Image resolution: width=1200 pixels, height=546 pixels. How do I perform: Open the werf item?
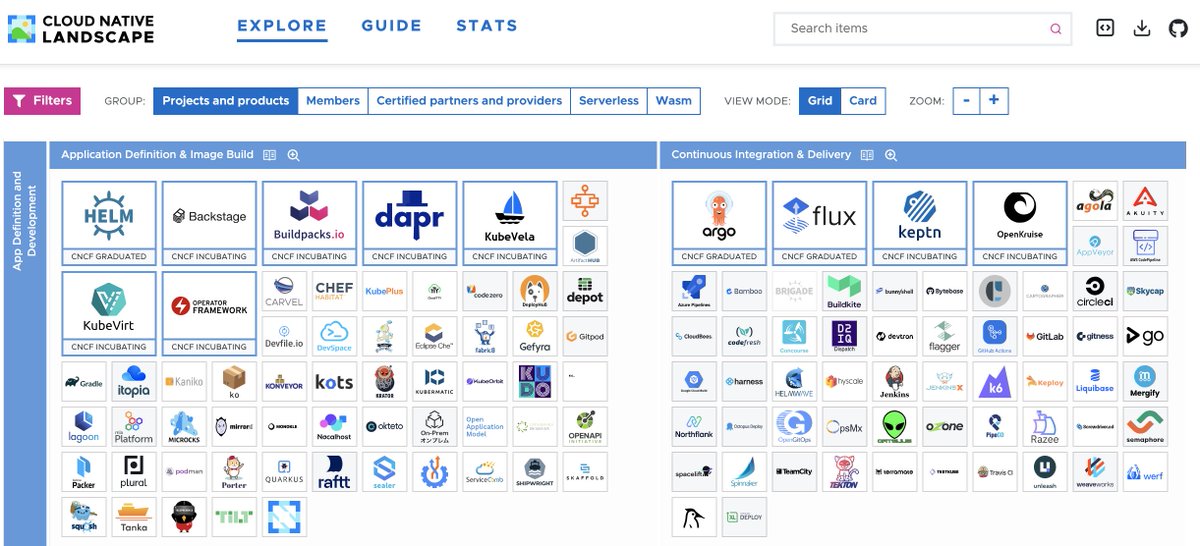[x=1144, y=472]
